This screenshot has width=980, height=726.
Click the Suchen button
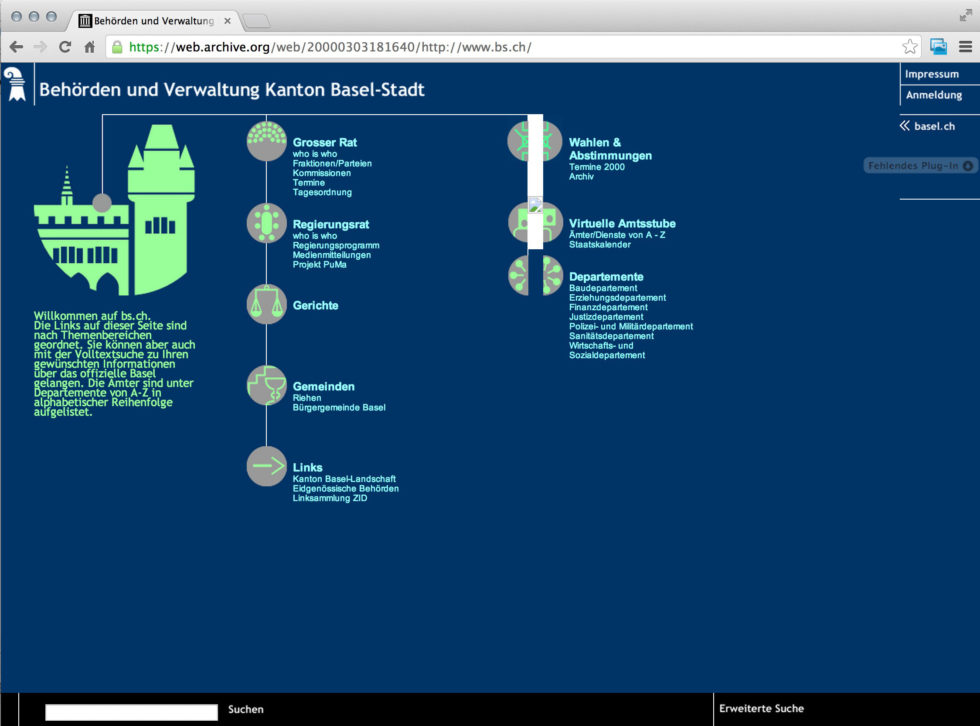pyautogui.click(x=246, y=710)
